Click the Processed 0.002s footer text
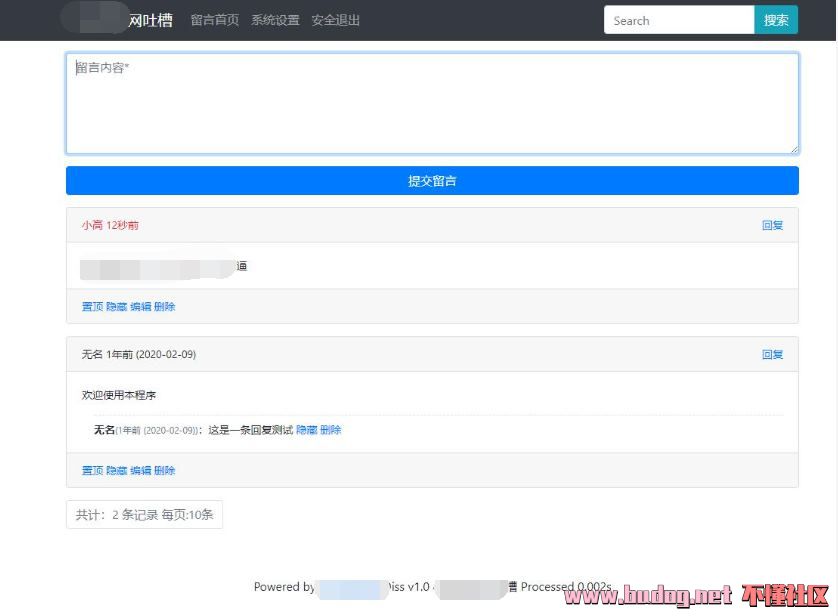 566,587
